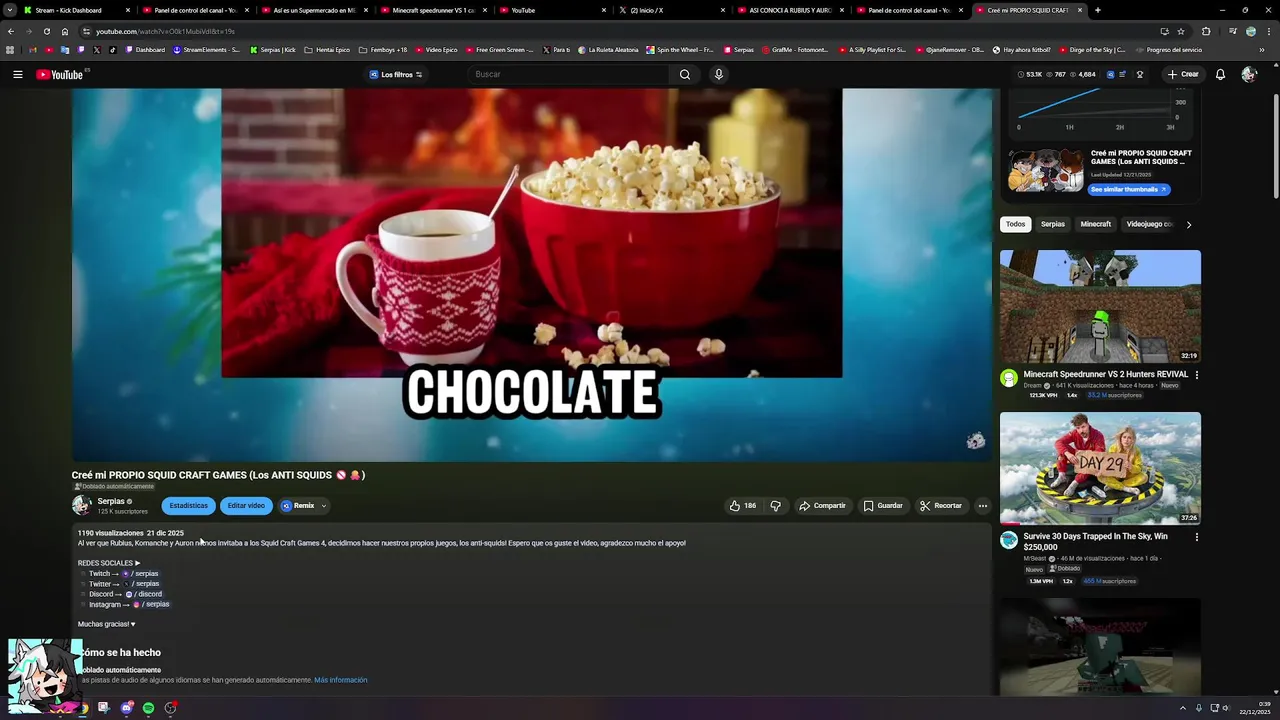Open Discord from the taskbar
The height and width of the screenshot is (720, 1280).
126,708
